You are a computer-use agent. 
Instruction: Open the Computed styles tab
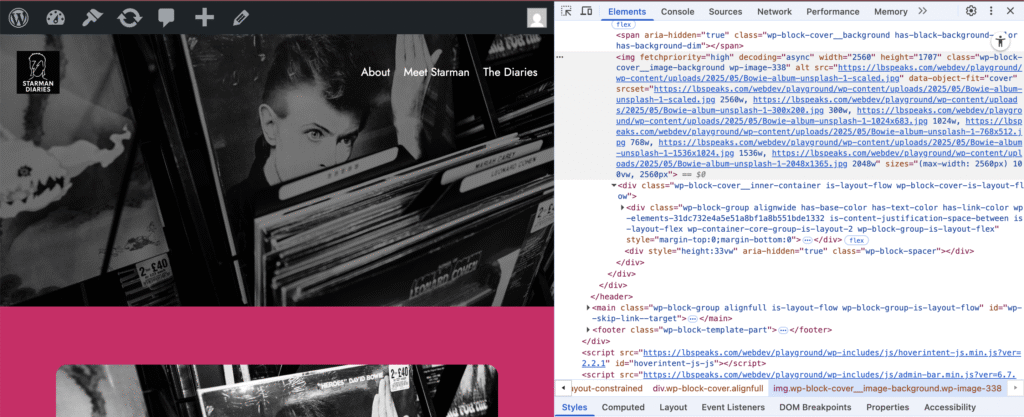coord(622,407)
